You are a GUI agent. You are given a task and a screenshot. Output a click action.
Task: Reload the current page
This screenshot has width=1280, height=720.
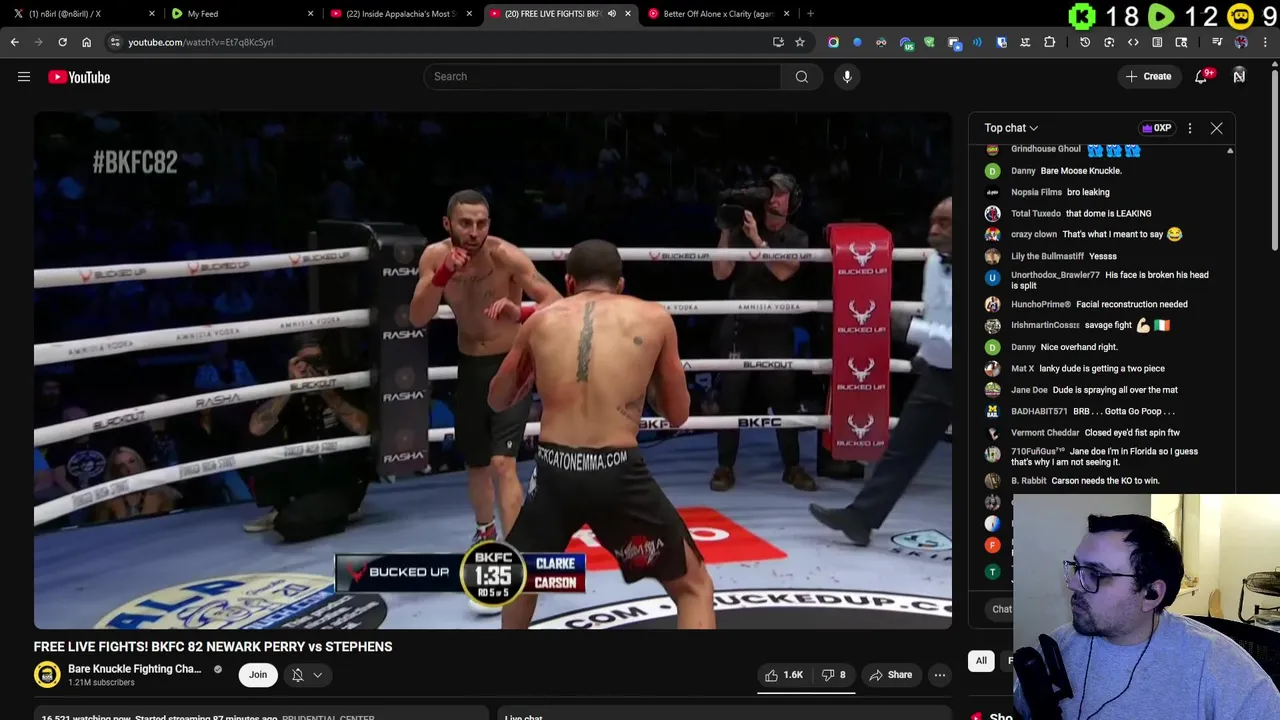[x=62, y=42]
